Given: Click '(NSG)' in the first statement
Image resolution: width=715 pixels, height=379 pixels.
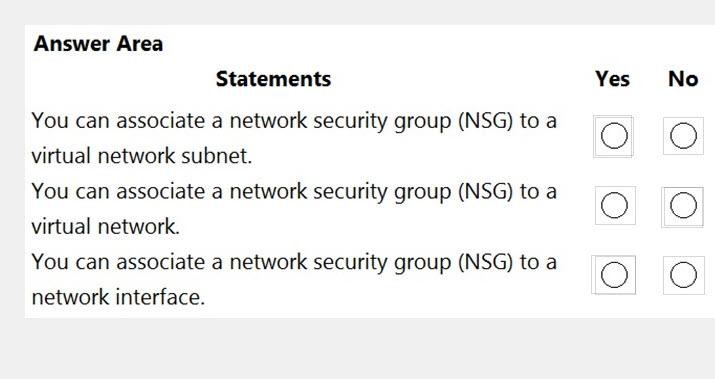Looking at the screenshot, I should 485,121.
